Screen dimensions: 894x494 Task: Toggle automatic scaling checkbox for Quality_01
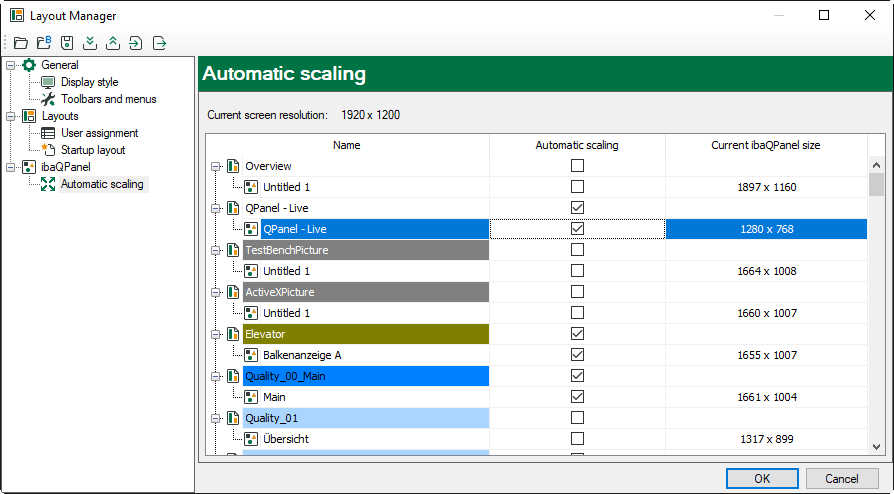pos(577,417)
